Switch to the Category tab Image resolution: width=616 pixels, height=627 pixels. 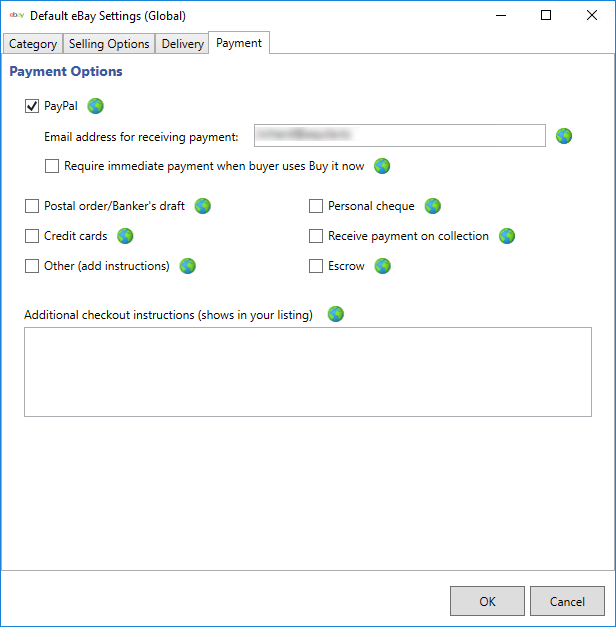pos(33,44)
